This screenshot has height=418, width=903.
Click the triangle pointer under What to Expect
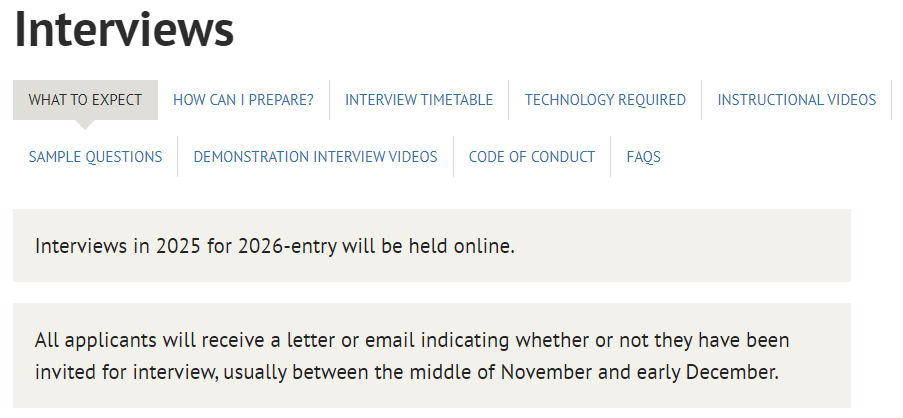(x=85, y=125)
